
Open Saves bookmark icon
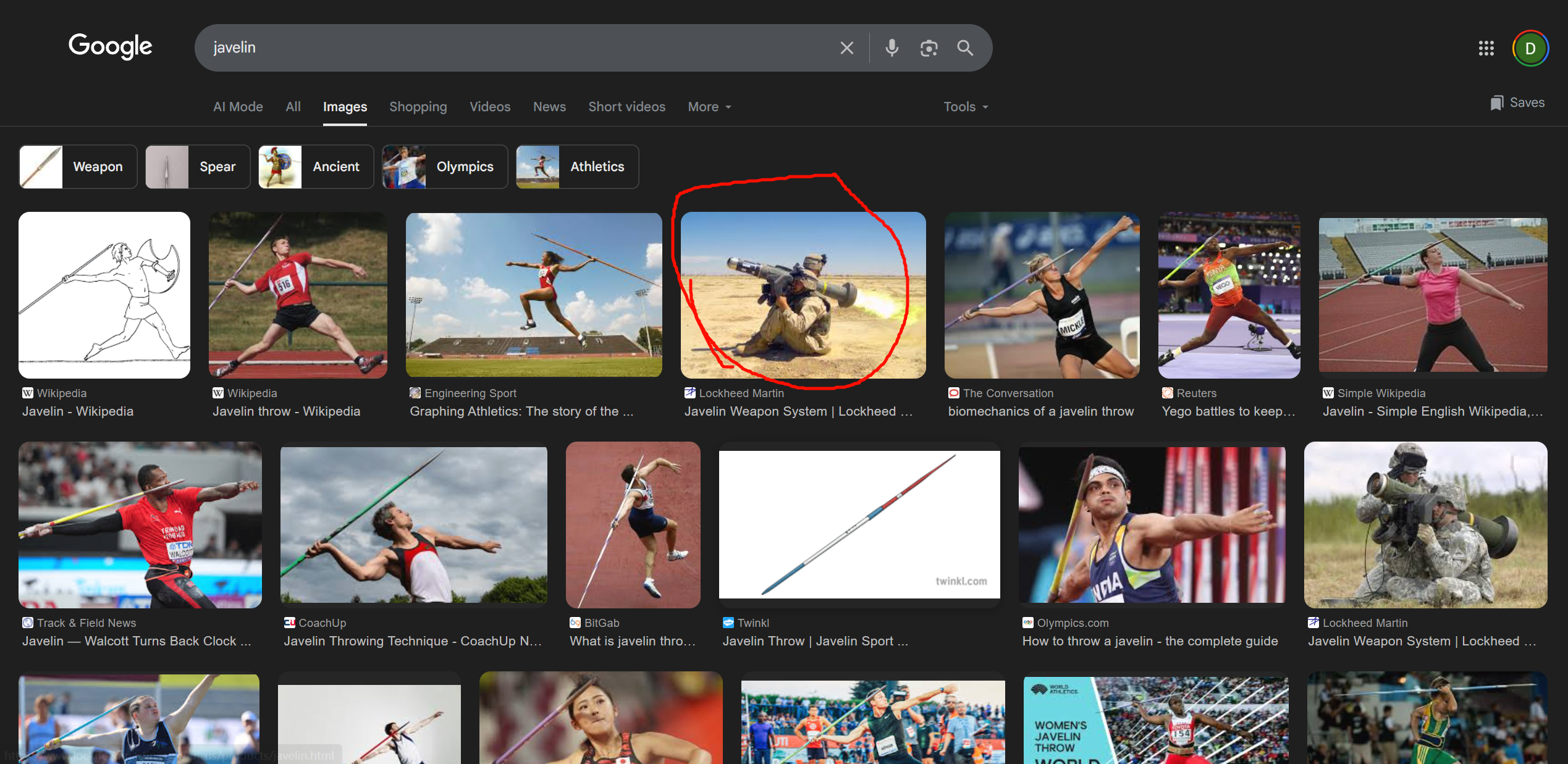pyautogui.click(x=1517, y=103)
